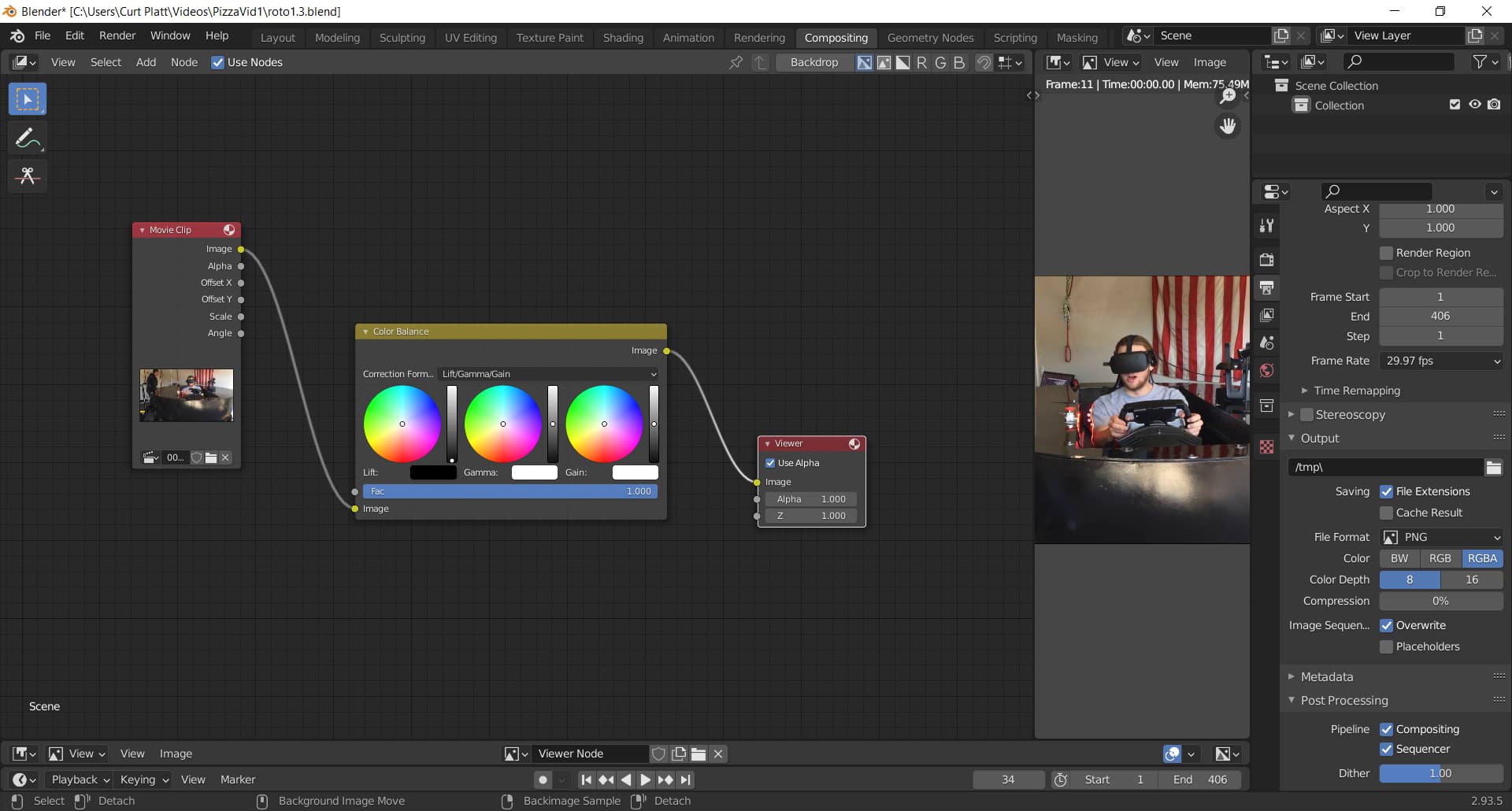Set Color Depth to 16
This screenshot has height=811, width=1512.
click(1472, 580)
